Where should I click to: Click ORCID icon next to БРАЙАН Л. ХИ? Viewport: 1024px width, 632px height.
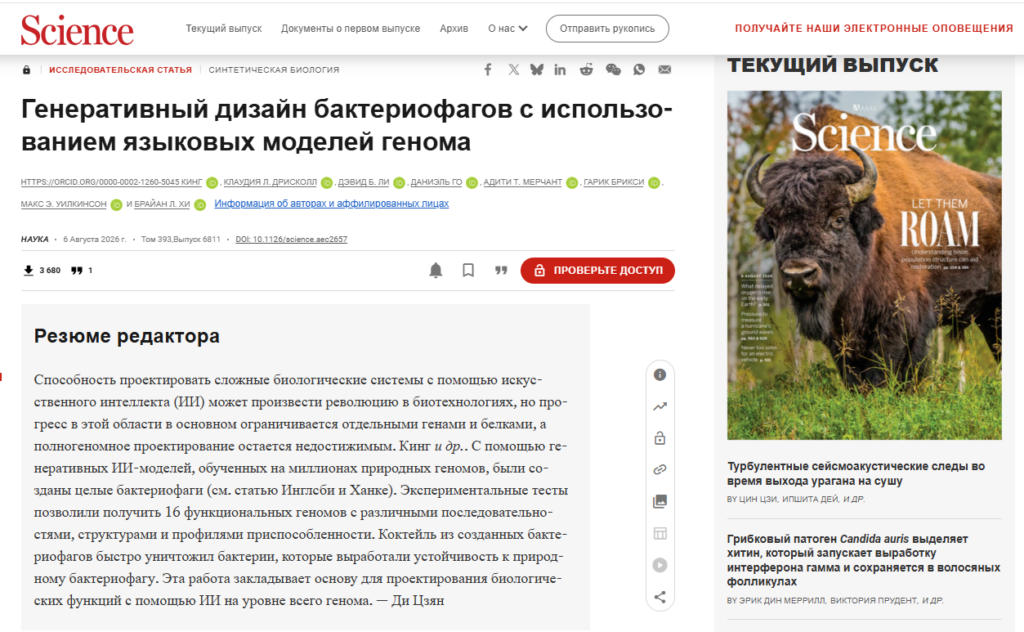pos(200,204)
